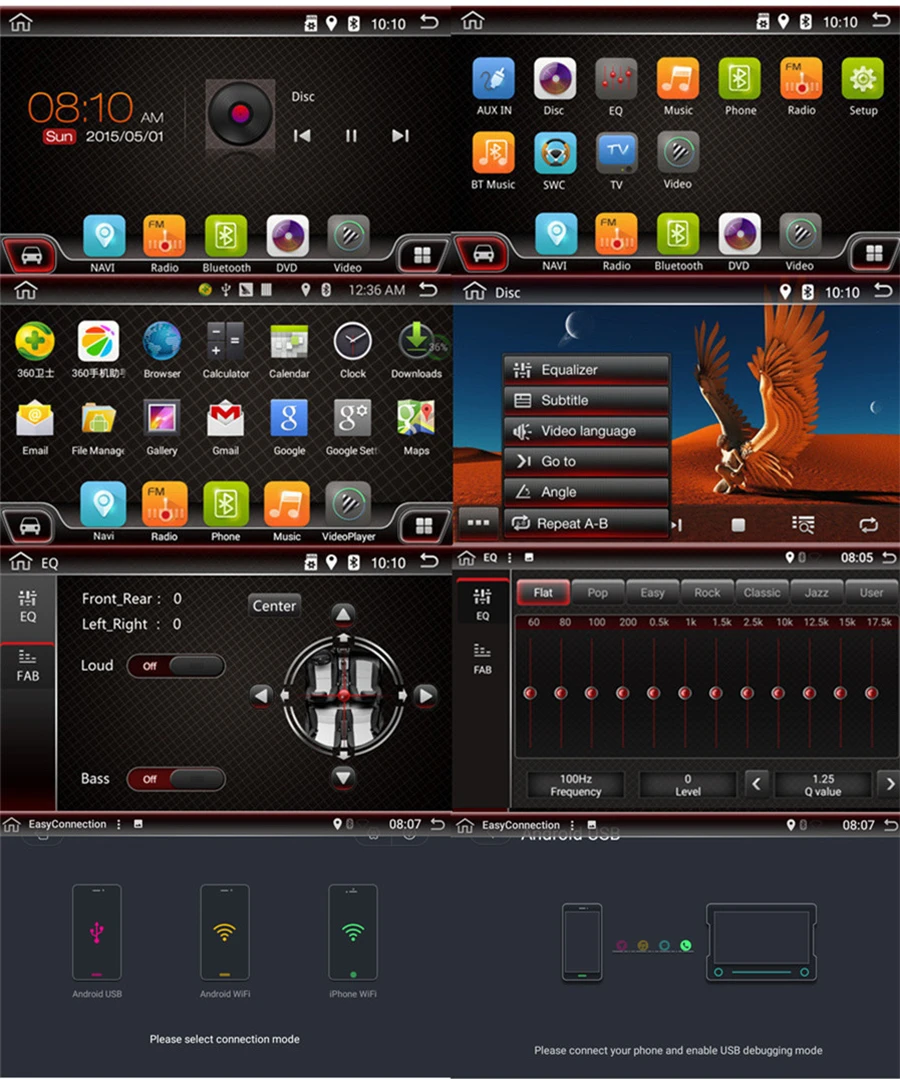Click the Center balance button

274,606
